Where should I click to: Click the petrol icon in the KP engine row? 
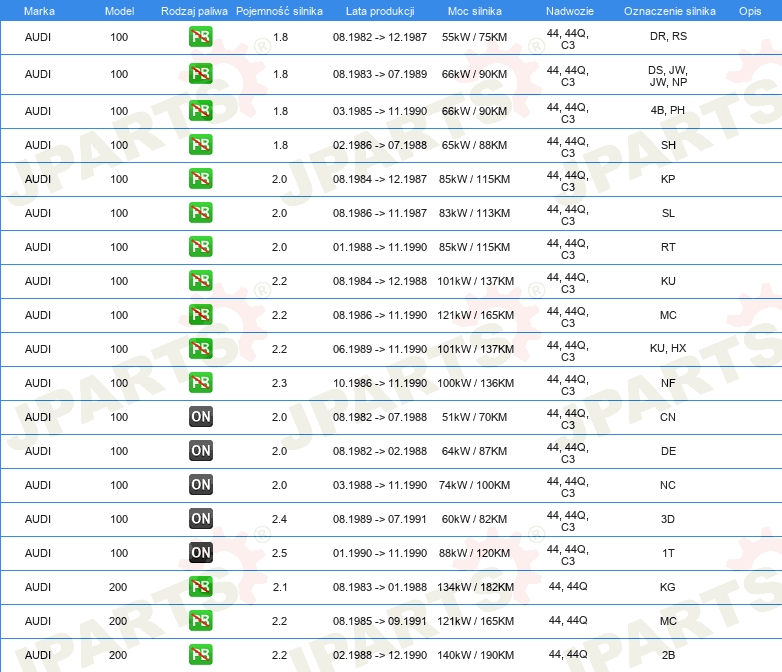point(200,179)
